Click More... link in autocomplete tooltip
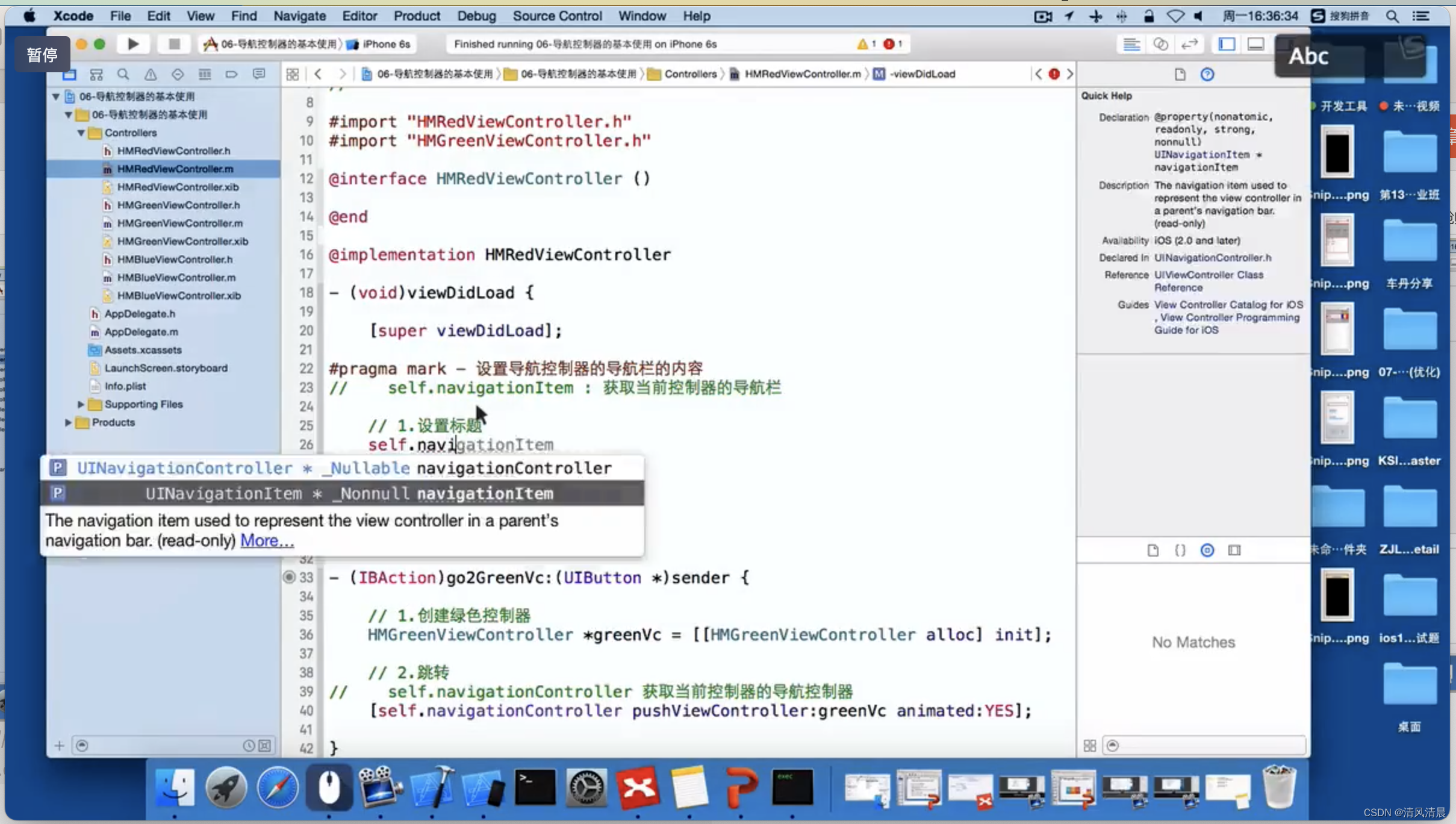The image size is (1456, 824). pyautogui.click(x=266, y=540)
